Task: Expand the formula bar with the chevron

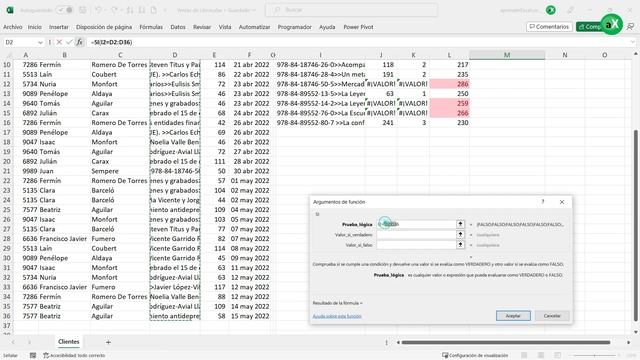Action: pos(633,42)
